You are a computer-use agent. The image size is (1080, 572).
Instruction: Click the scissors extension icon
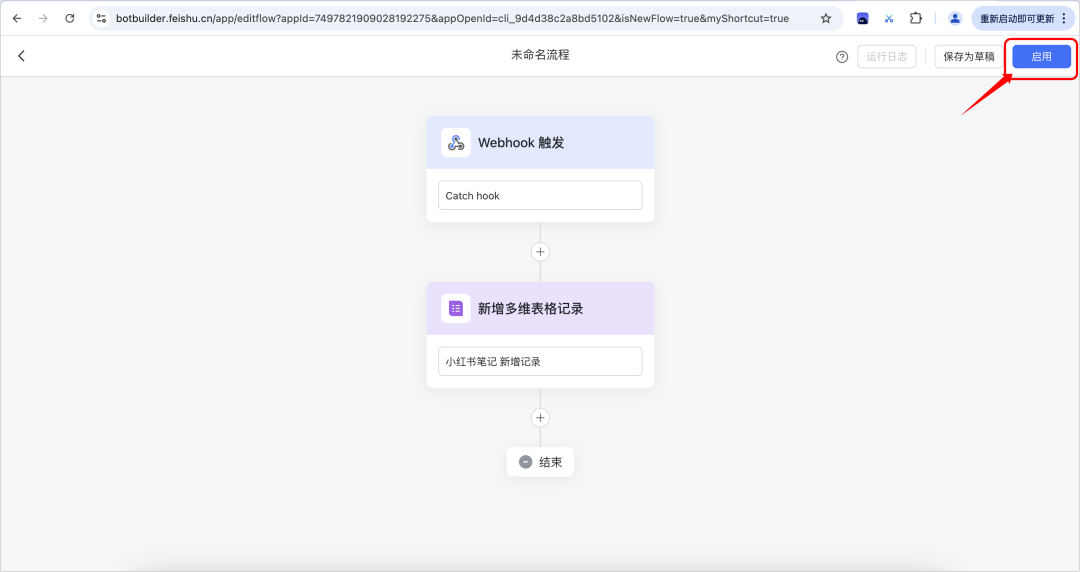tap(889, 19)
